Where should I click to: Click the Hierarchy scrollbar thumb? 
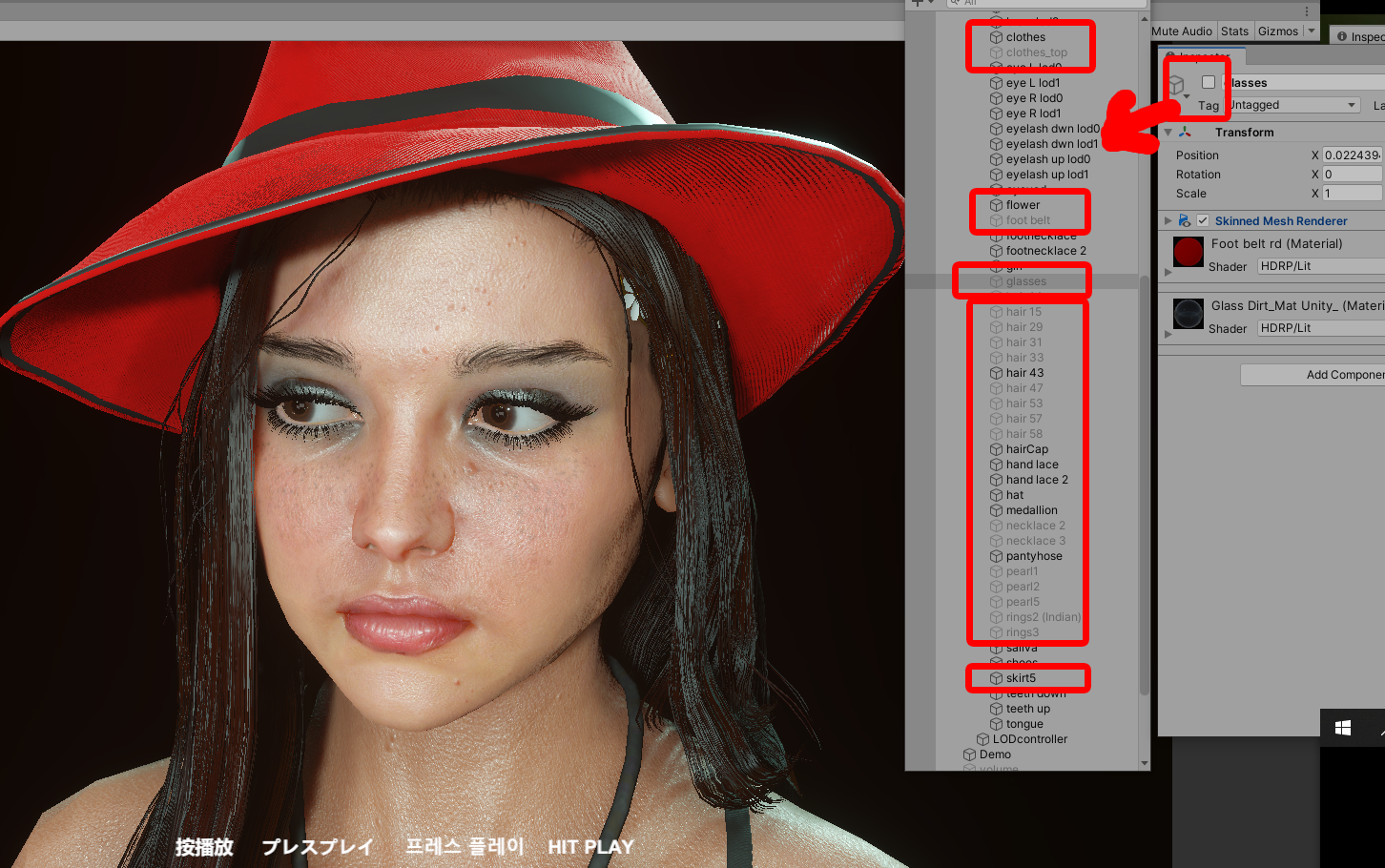[x=1145, y=486]
